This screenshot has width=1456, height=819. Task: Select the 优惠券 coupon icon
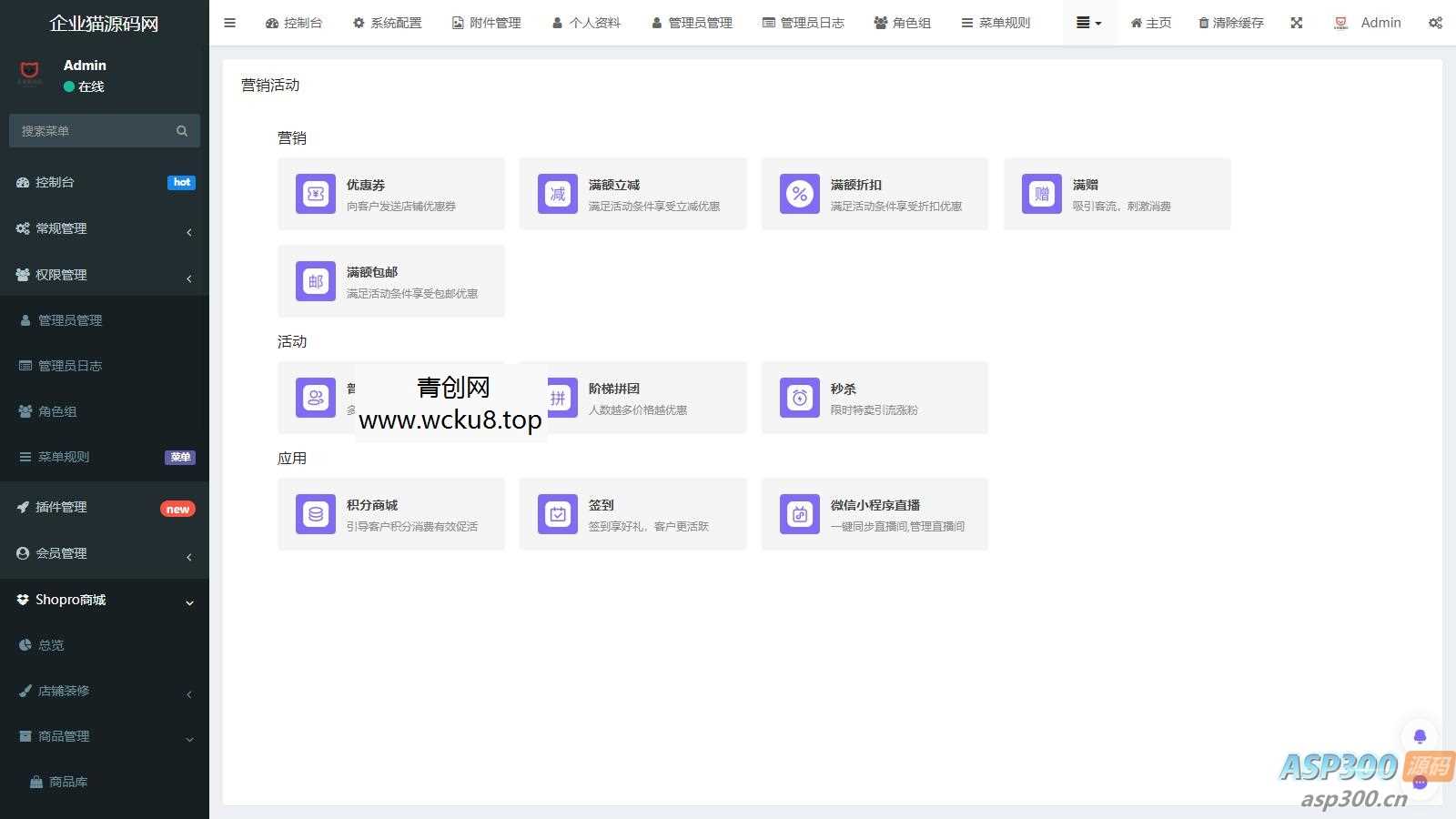315,194
